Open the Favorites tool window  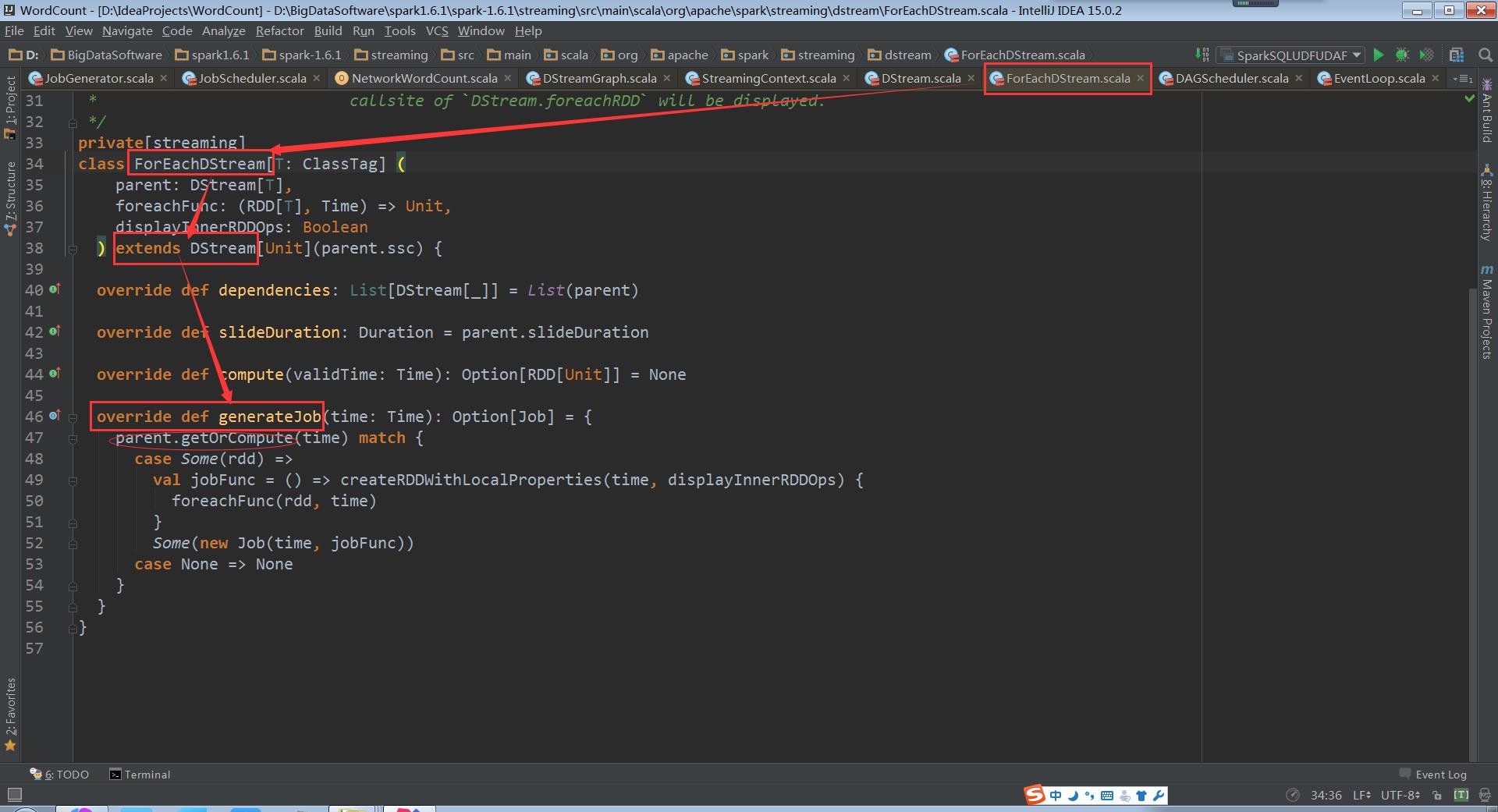click(x=10, y=714)
